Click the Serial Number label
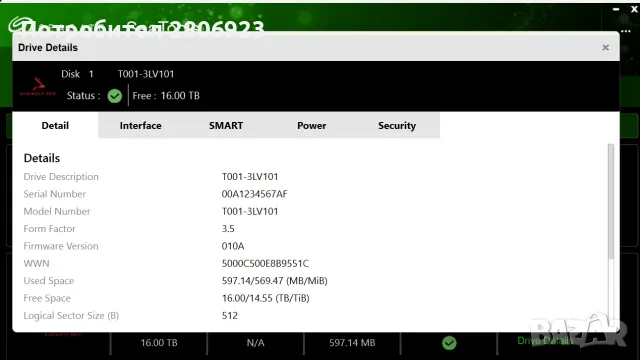The image size is (640, 360). point(55,194)
